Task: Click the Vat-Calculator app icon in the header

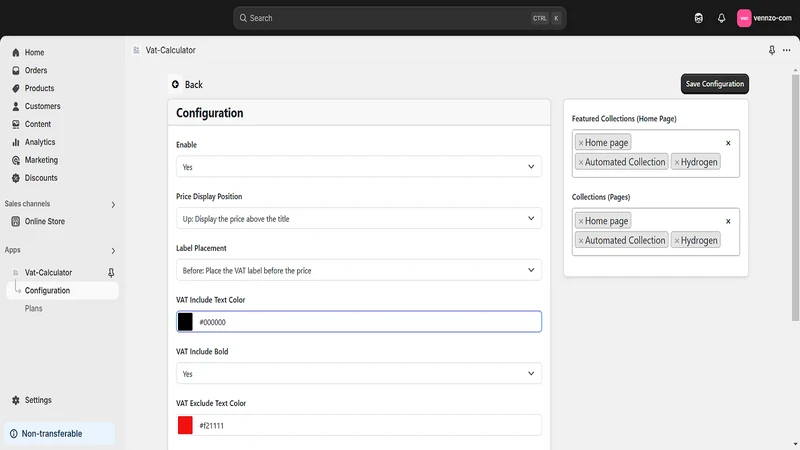Action: pos(136,50)
